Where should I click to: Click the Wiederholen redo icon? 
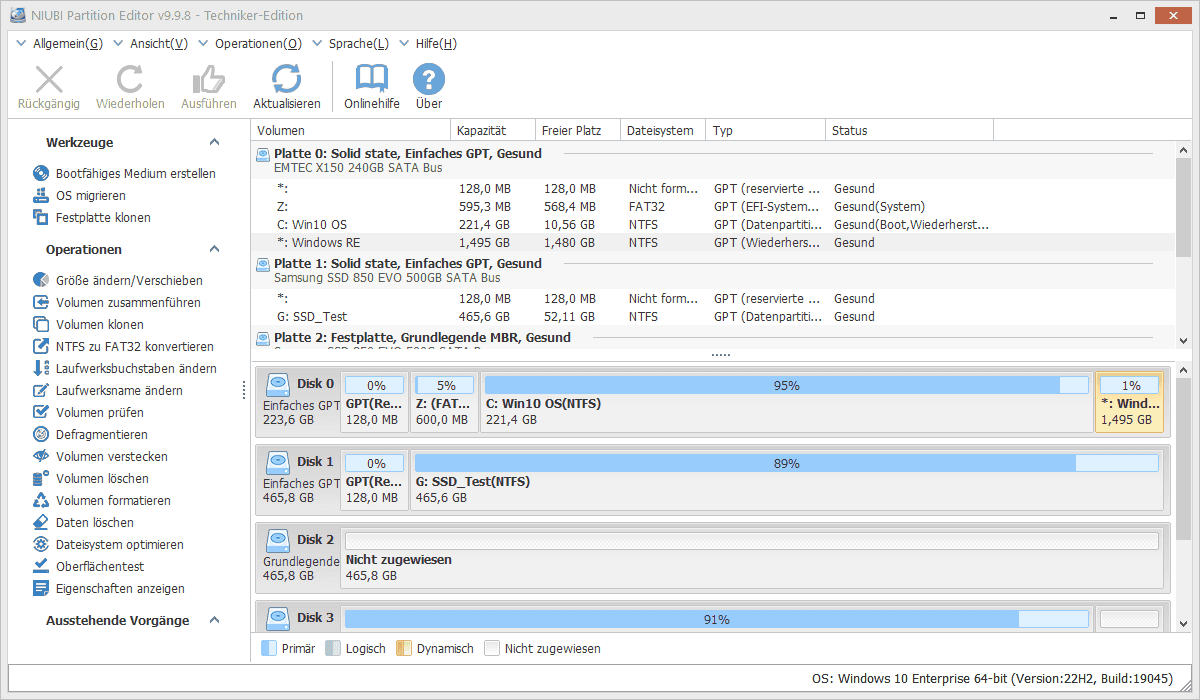pyautogui.click(x=130, y=80)
